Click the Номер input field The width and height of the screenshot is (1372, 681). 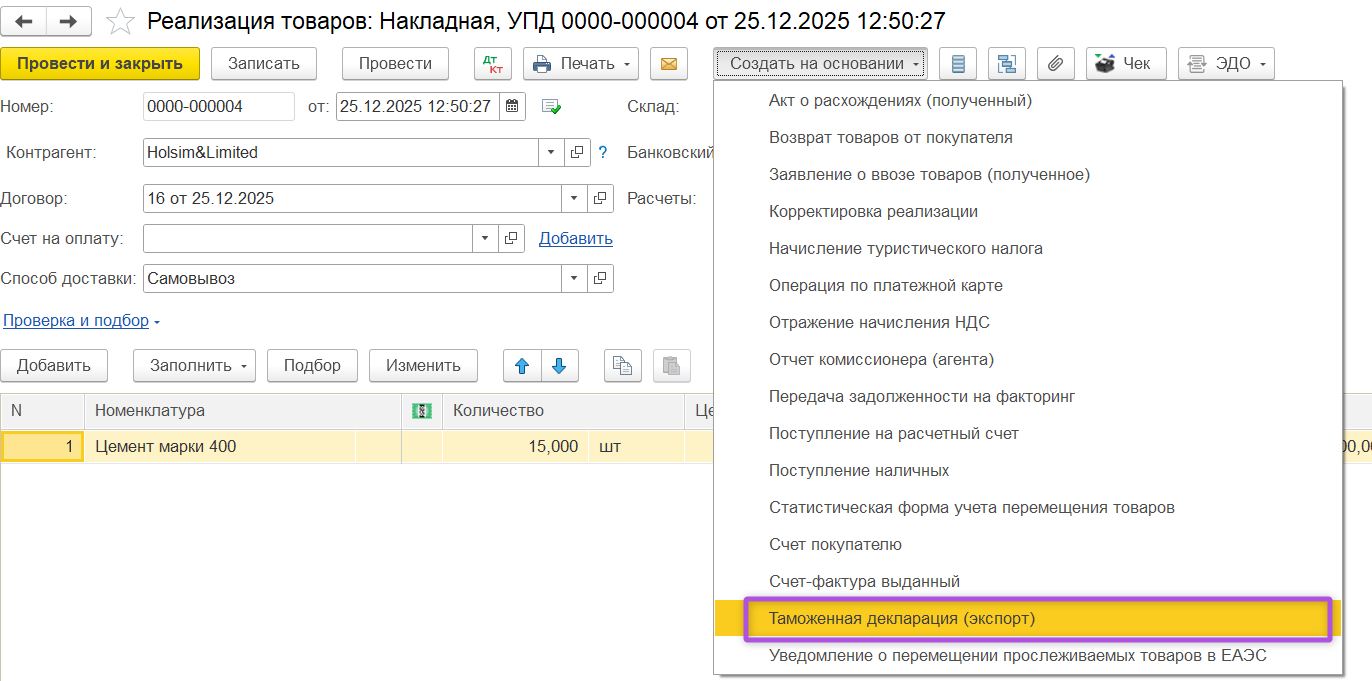click(x=218, y=107)
